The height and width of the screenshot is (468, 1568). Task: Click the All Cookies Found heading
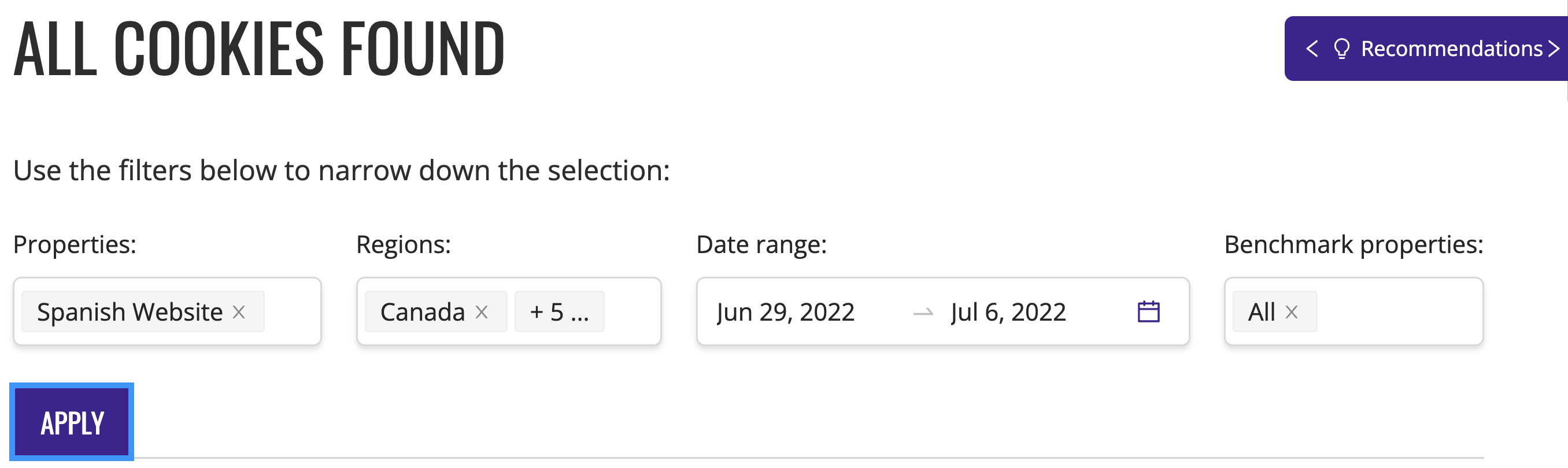259,49
